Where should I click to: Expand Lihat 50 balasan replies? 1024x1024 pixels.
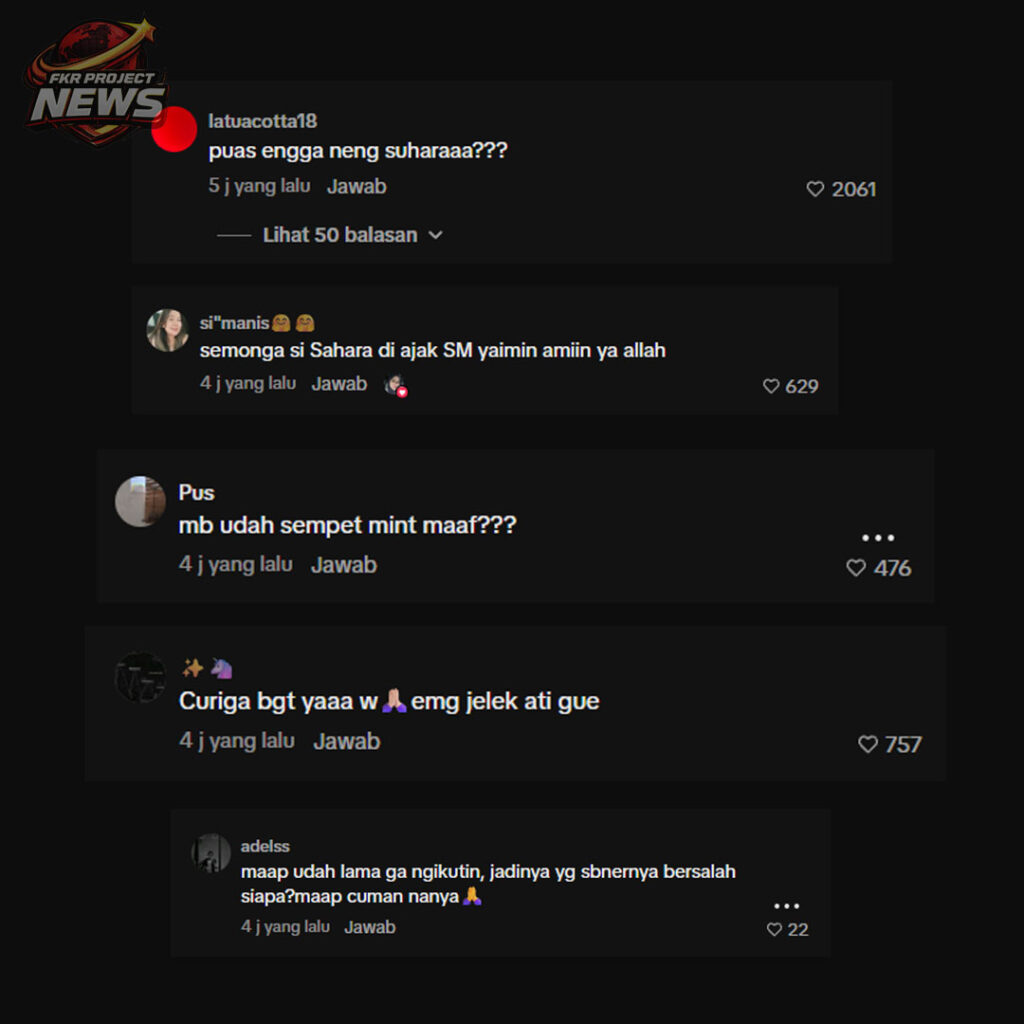(x=340, y=235)
